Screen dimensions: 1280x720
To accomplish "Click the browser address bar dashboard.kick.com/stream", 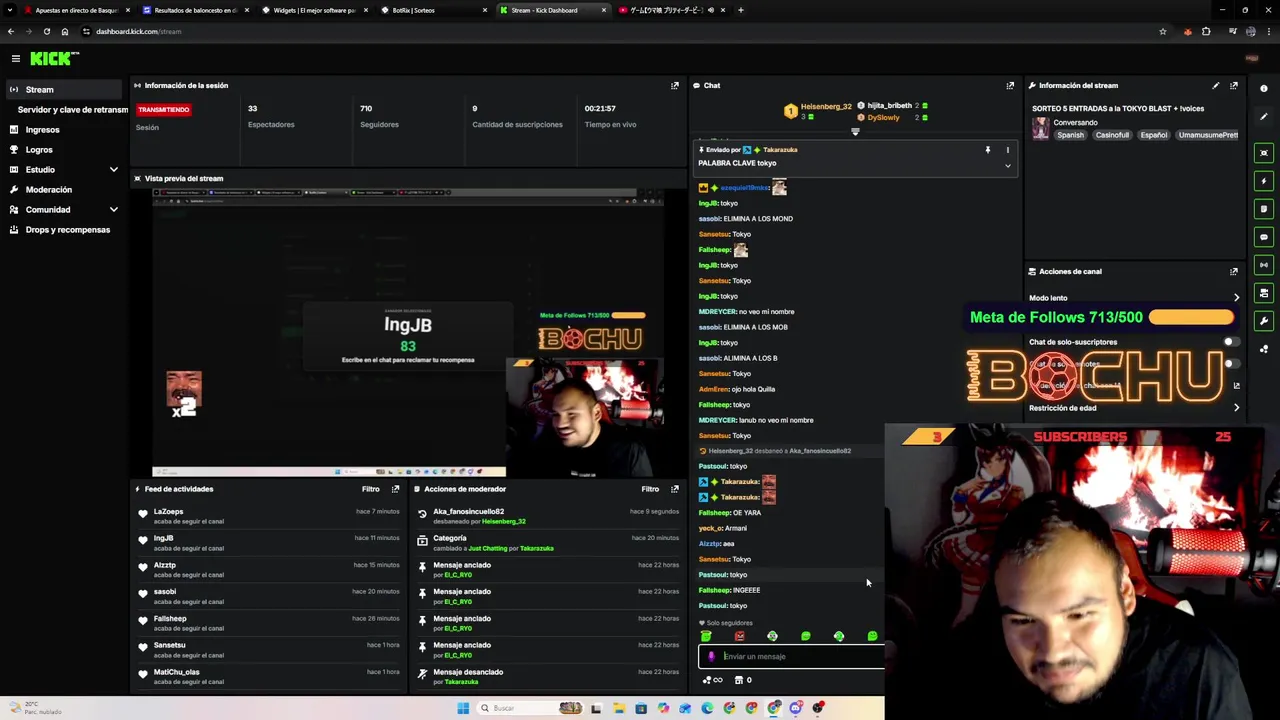I will point(138,32).
